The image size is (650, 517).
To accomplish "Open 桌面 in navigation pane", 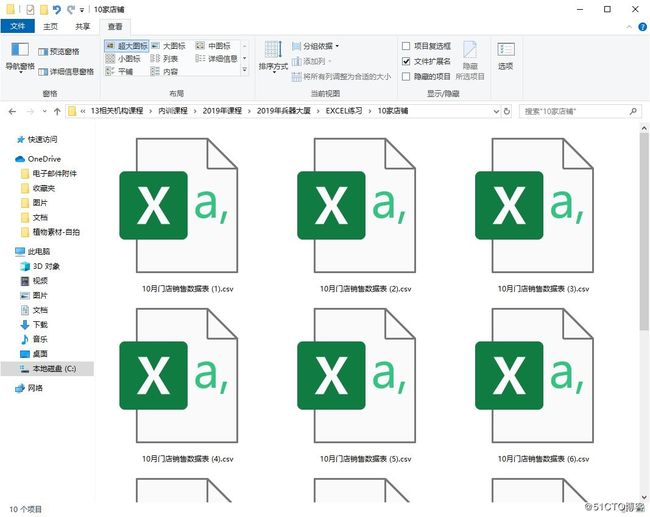I will tap(34, 354).
